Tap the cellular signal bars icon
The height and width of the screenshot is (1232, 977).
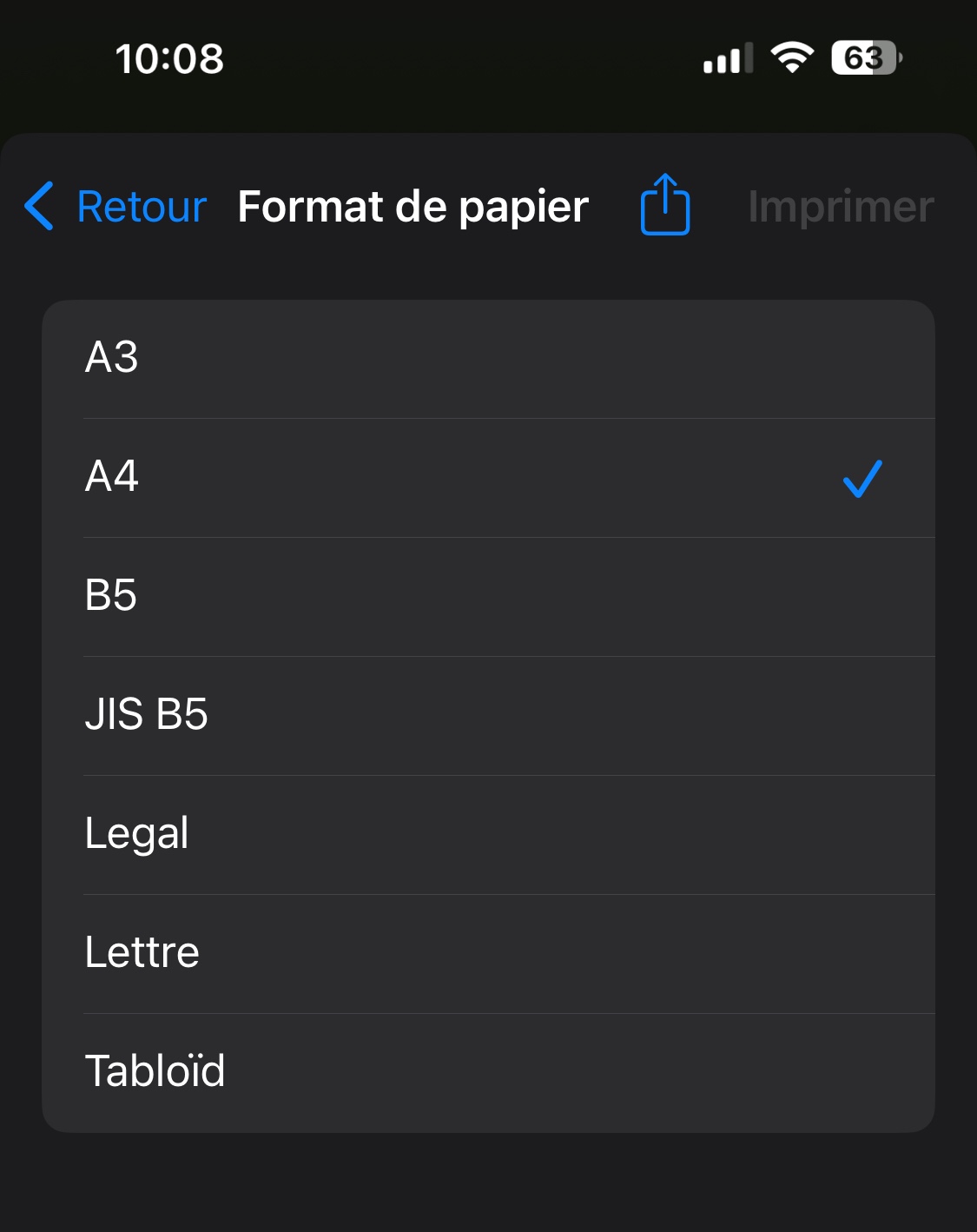728,59
